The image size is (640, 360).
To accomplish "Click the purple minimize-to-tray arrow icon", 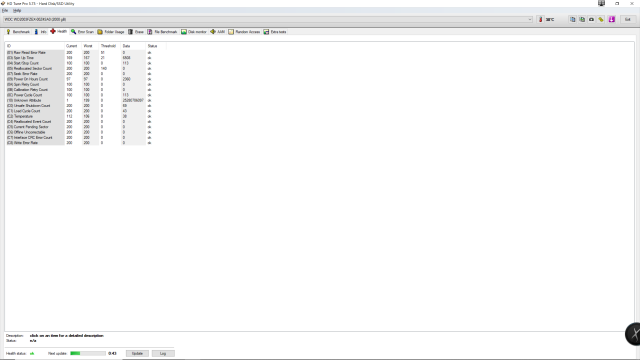I will point(611,19).
